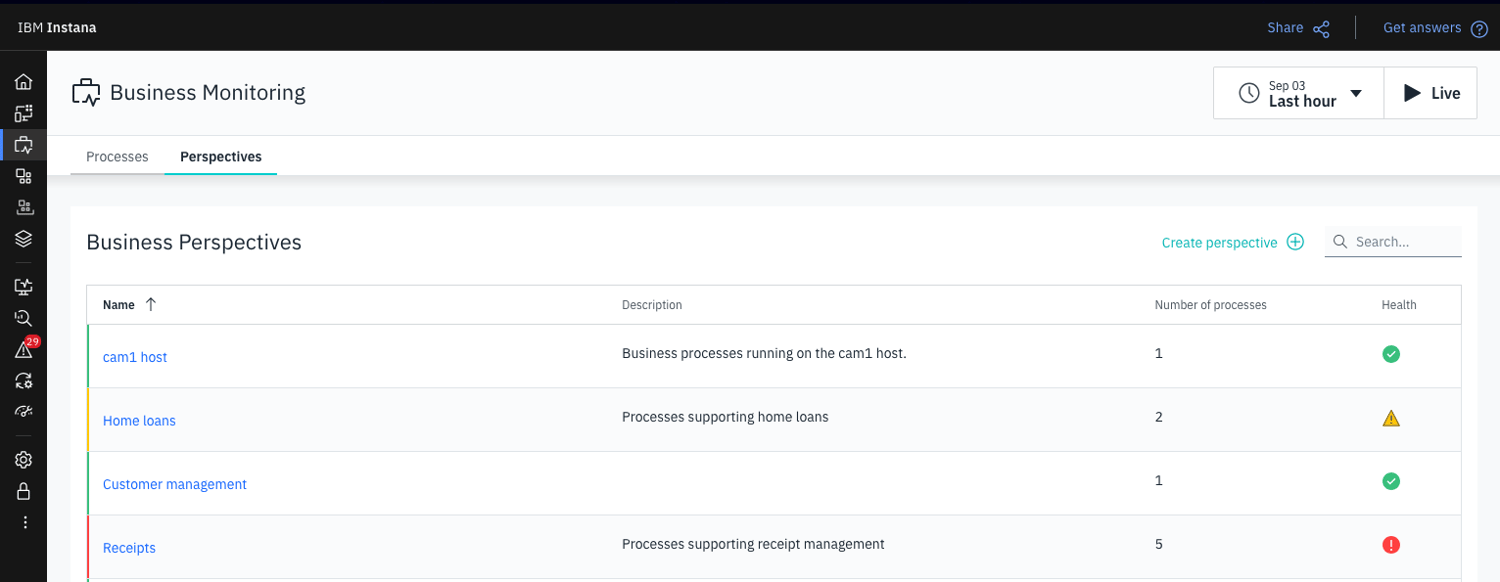Screen dimensions: 1500x582
Task: Click Create perspective
Action: click(1232, 242)
